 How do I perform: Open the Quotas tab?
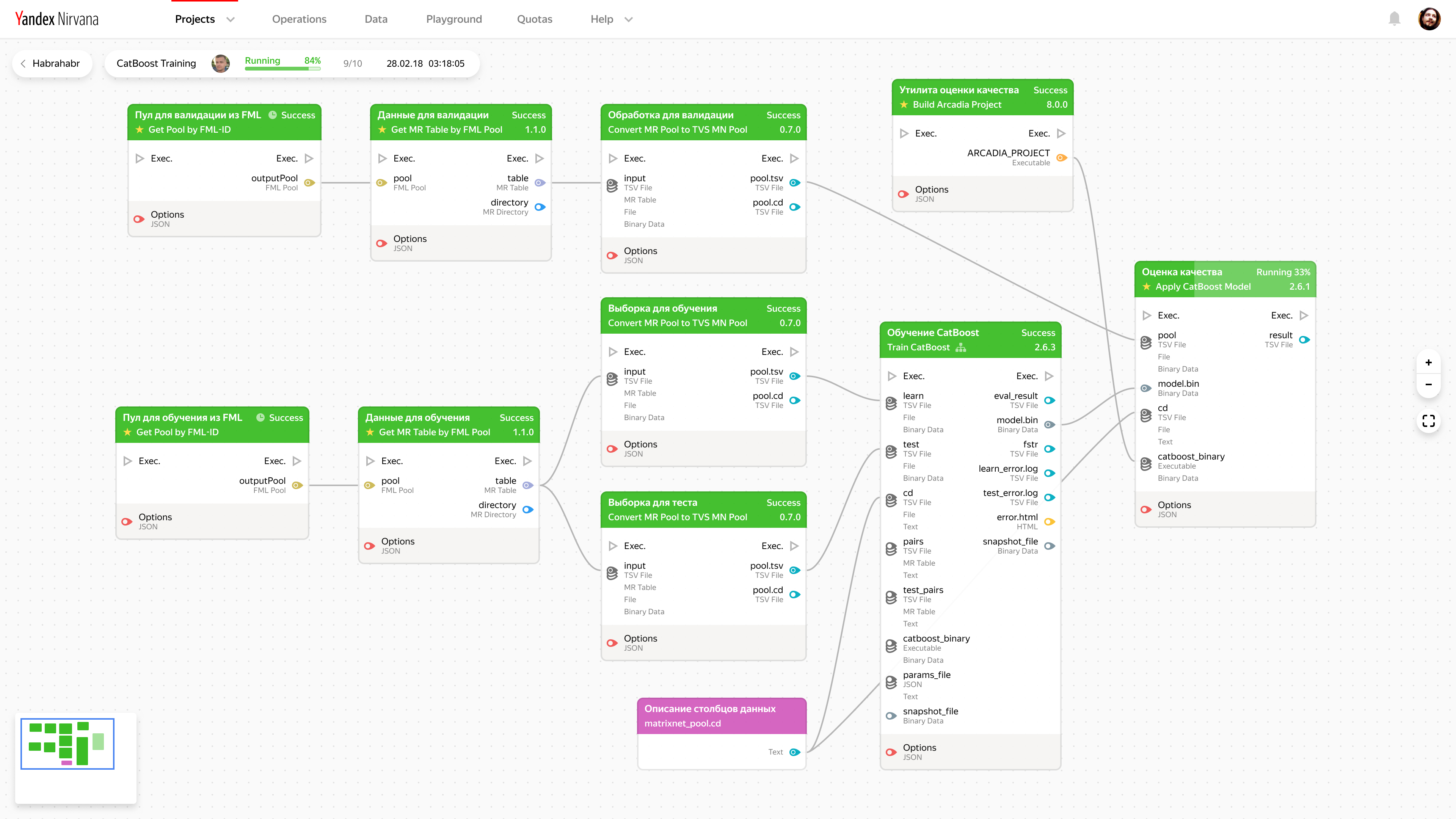pyautogui.click(x=535, y=19)
